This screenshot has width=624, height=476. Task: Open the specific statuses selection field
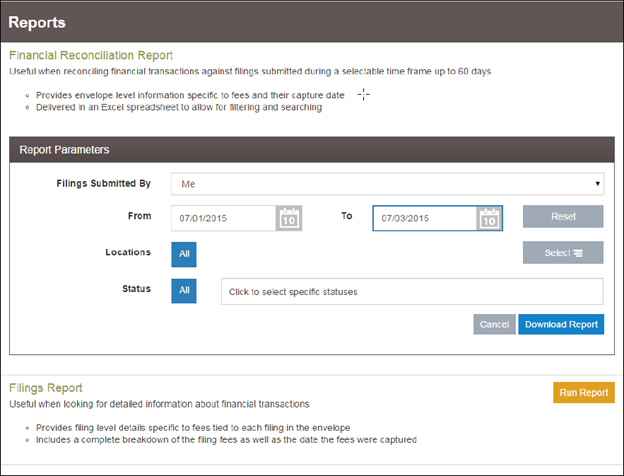pyautogui.click(x=412, y=291)
